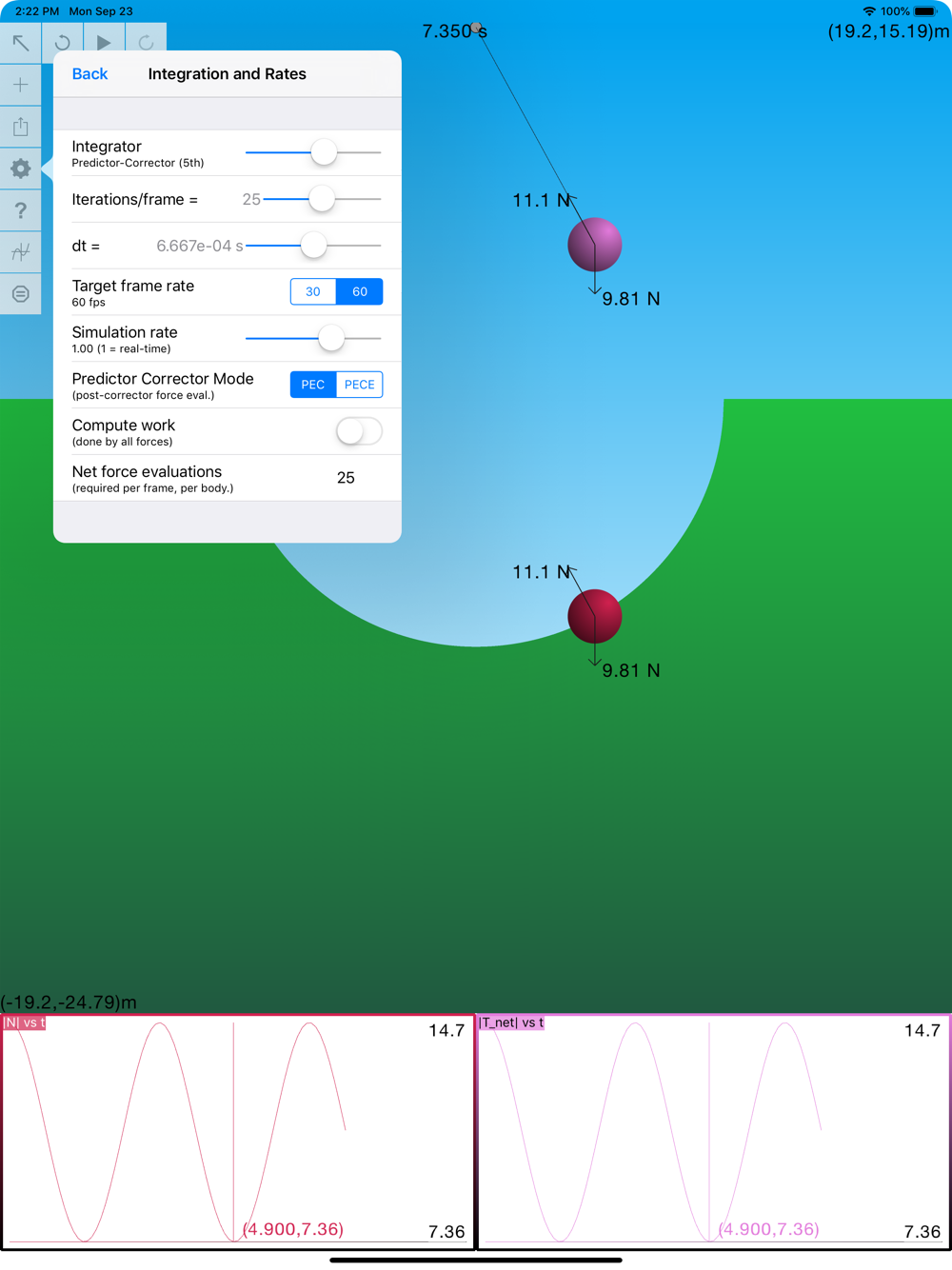Click the dt value 6.667e-04 s
Screen dimensions: 952x1270
(200, 246)
